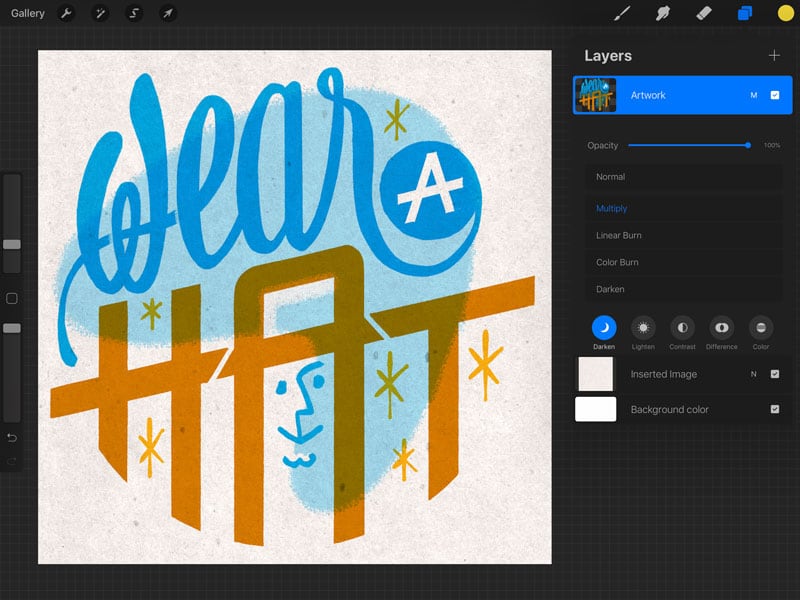Open the Actions menu with the wrench icon
Viewport: 800px width, 600px height.
(x=65, y=14)
